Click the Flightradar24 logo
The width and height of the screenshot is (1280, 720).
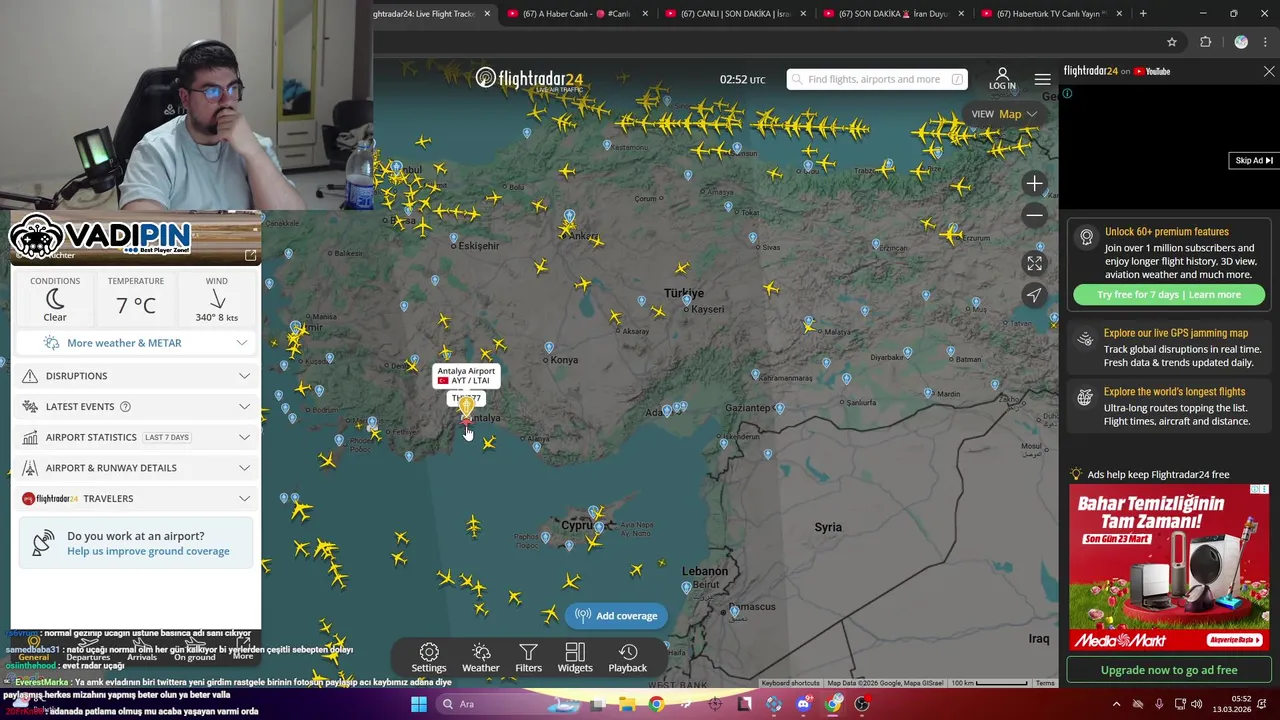point(529,79)
